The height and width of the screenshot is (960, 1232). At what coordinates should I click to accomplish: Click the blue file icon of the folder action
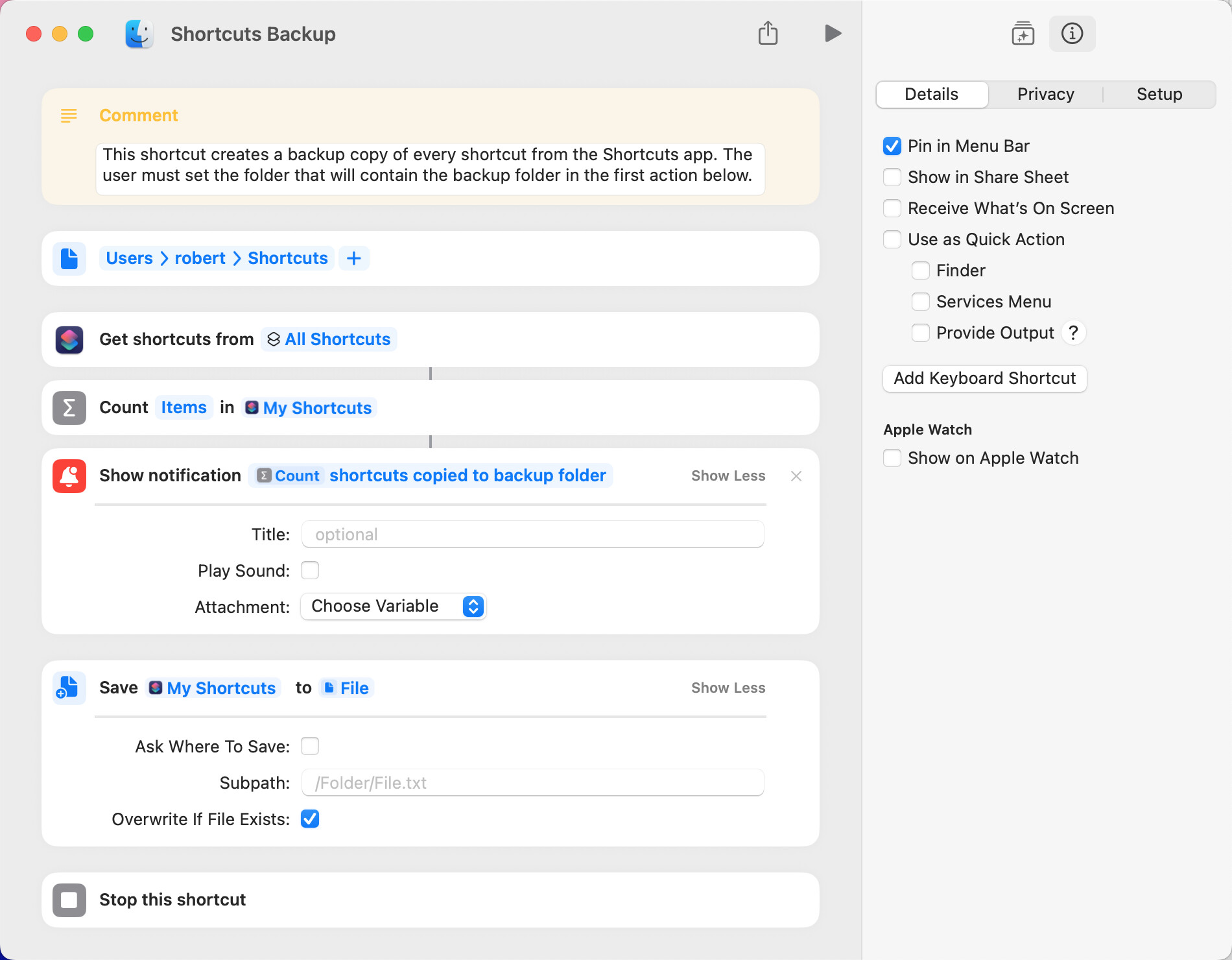(69, 258)
